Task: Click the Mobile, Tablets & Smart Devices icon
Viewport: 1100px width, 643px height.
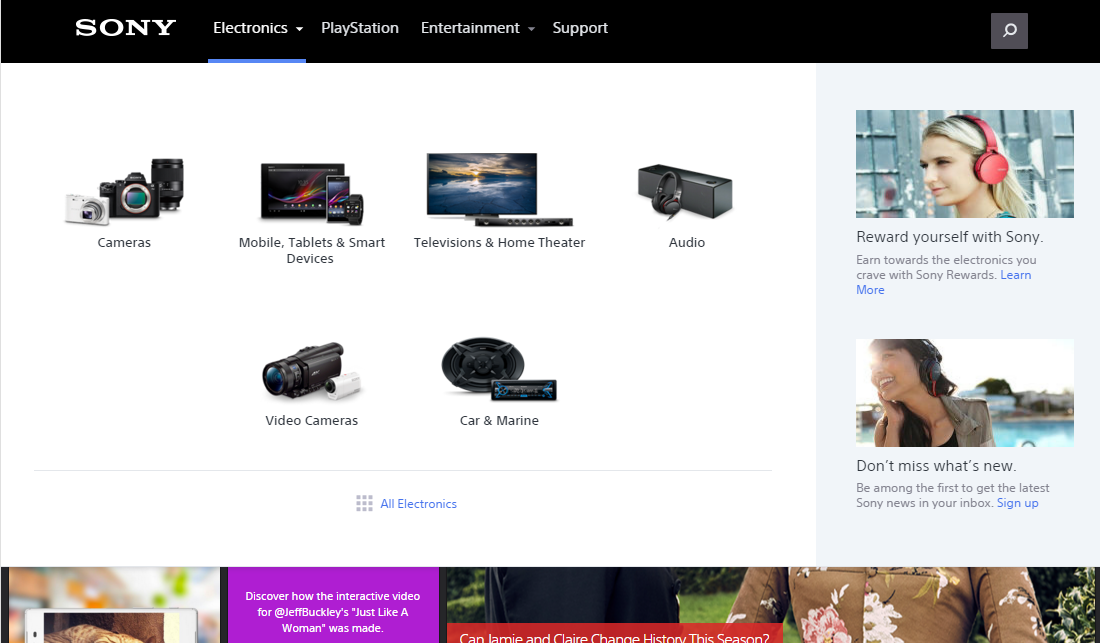Action: click(311, 190)
